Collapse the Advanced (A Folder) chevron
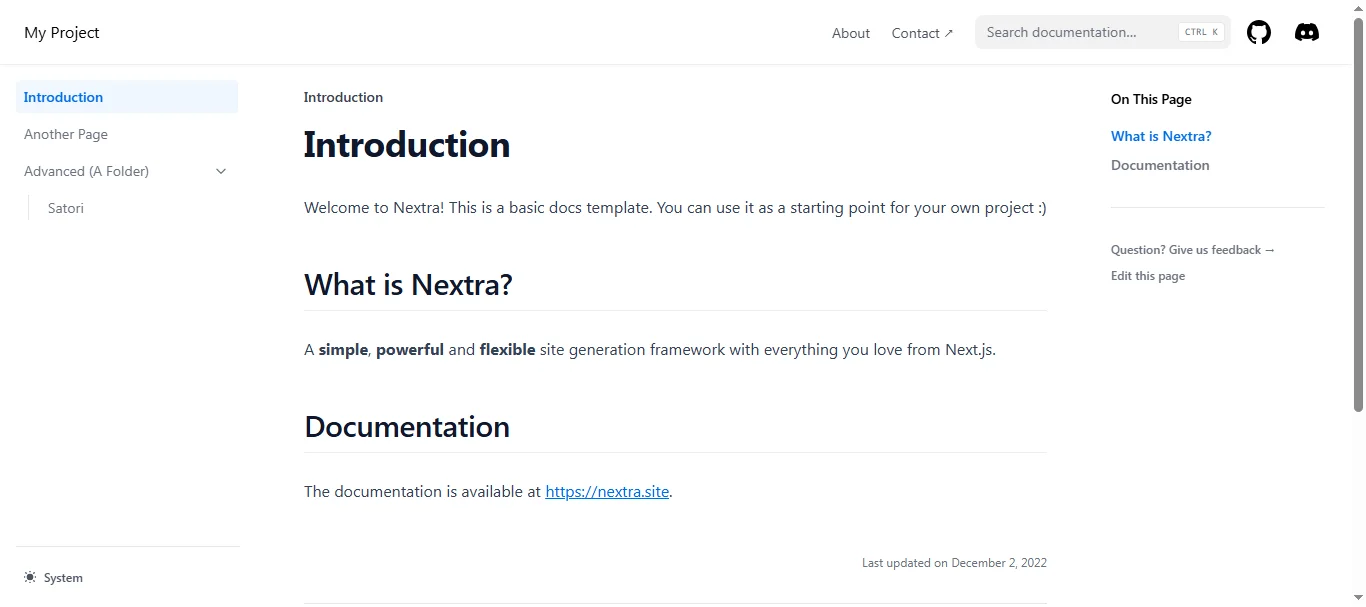 pos(220,171)
